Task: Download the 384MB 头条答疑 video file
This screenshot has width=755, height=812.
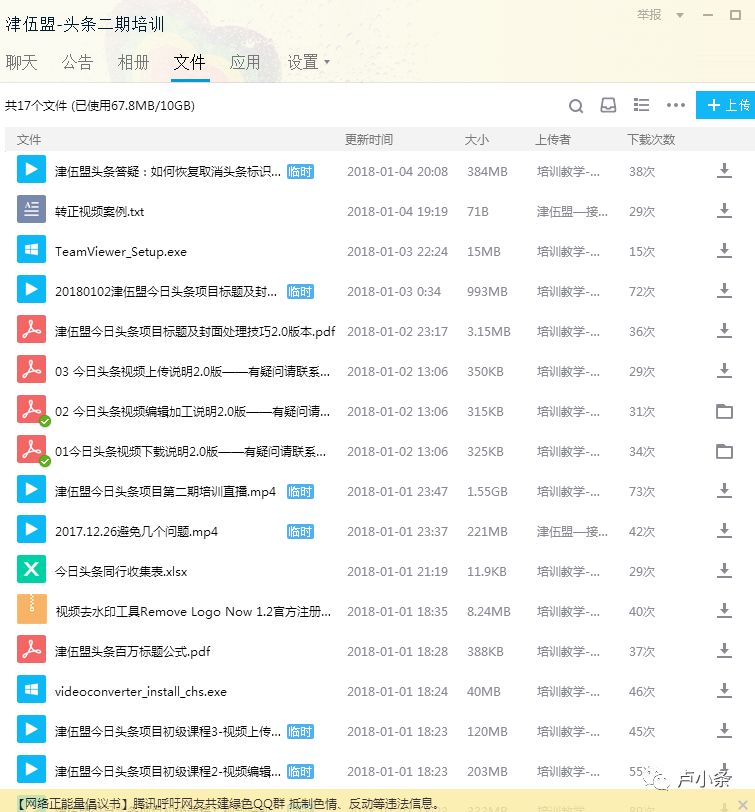Action: [724, 171]
